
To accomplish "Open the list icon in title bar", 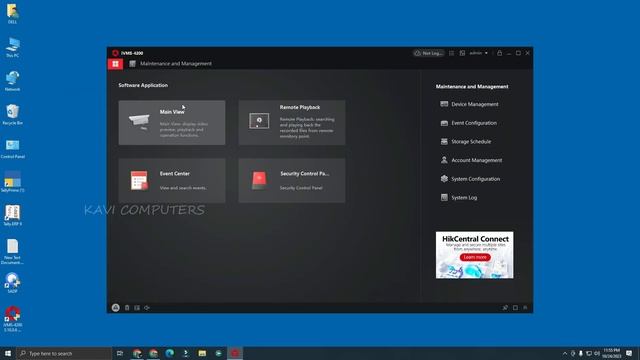I will pyautogui.click(x=451, y=53).
